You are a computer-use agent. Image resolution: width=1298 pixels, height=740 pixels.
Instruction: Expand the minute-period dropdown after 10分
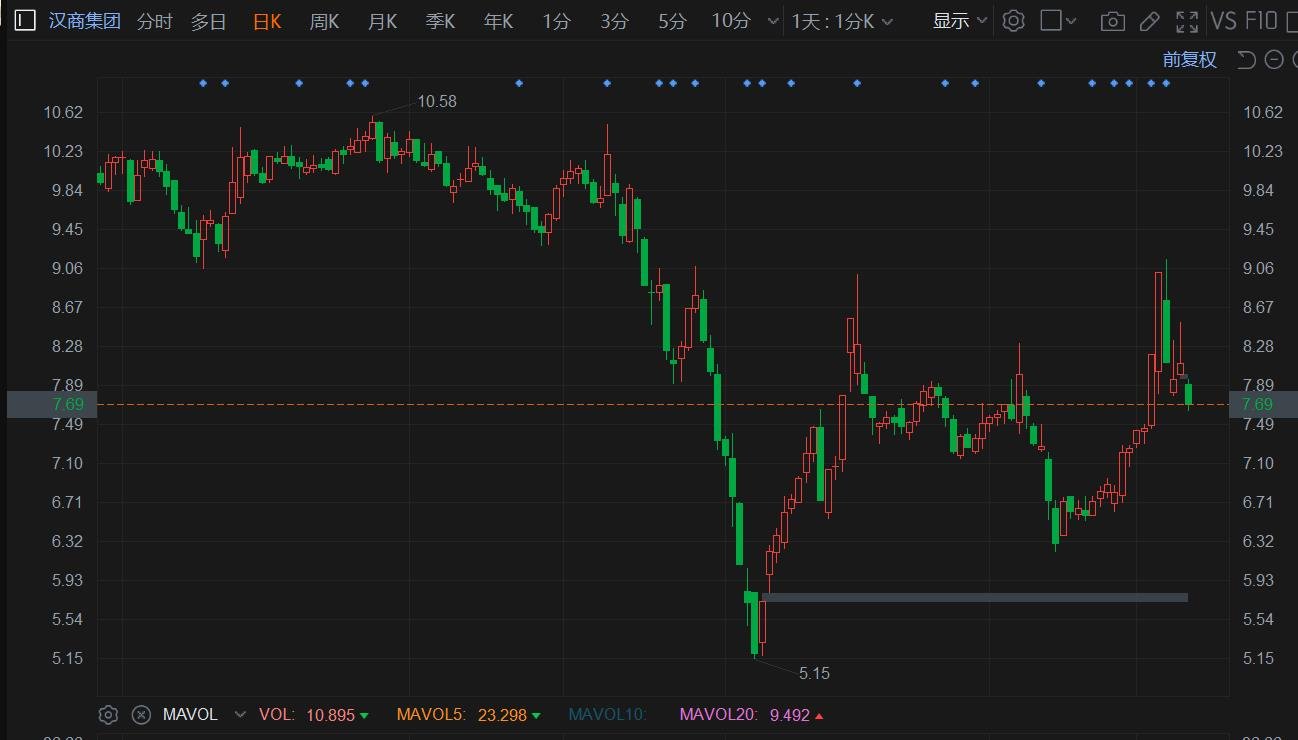coord(771,21)
